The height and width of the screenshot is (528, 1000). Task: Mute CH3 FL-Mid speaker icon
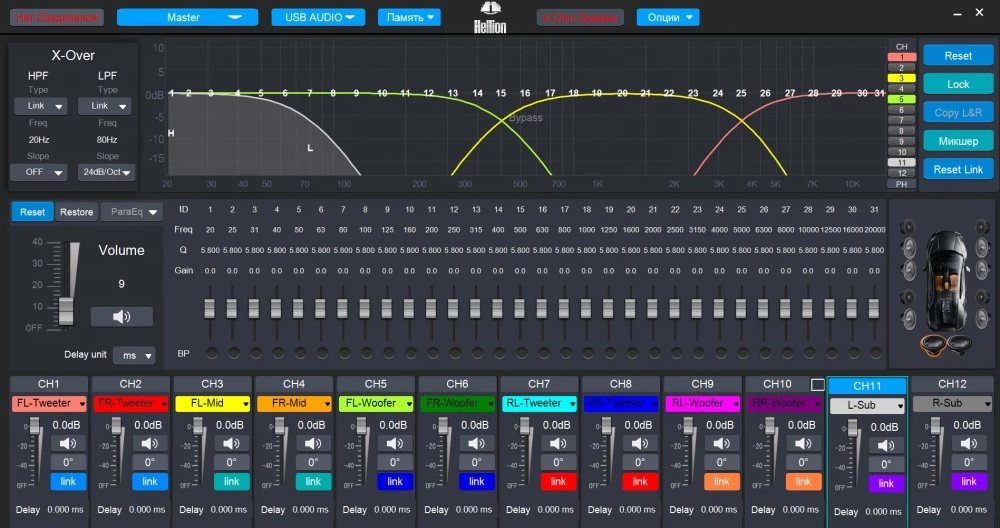tap(232, 443)
